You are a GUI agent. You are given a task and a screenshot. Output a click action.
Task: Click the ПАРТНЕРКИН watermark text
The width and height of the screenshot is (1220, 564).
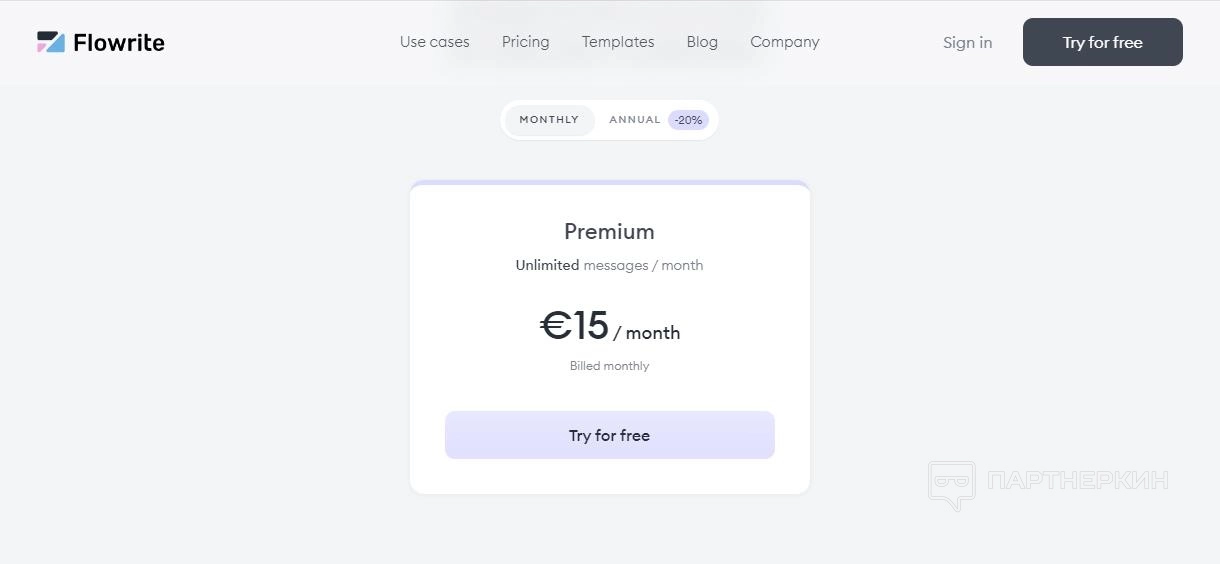1077,480
